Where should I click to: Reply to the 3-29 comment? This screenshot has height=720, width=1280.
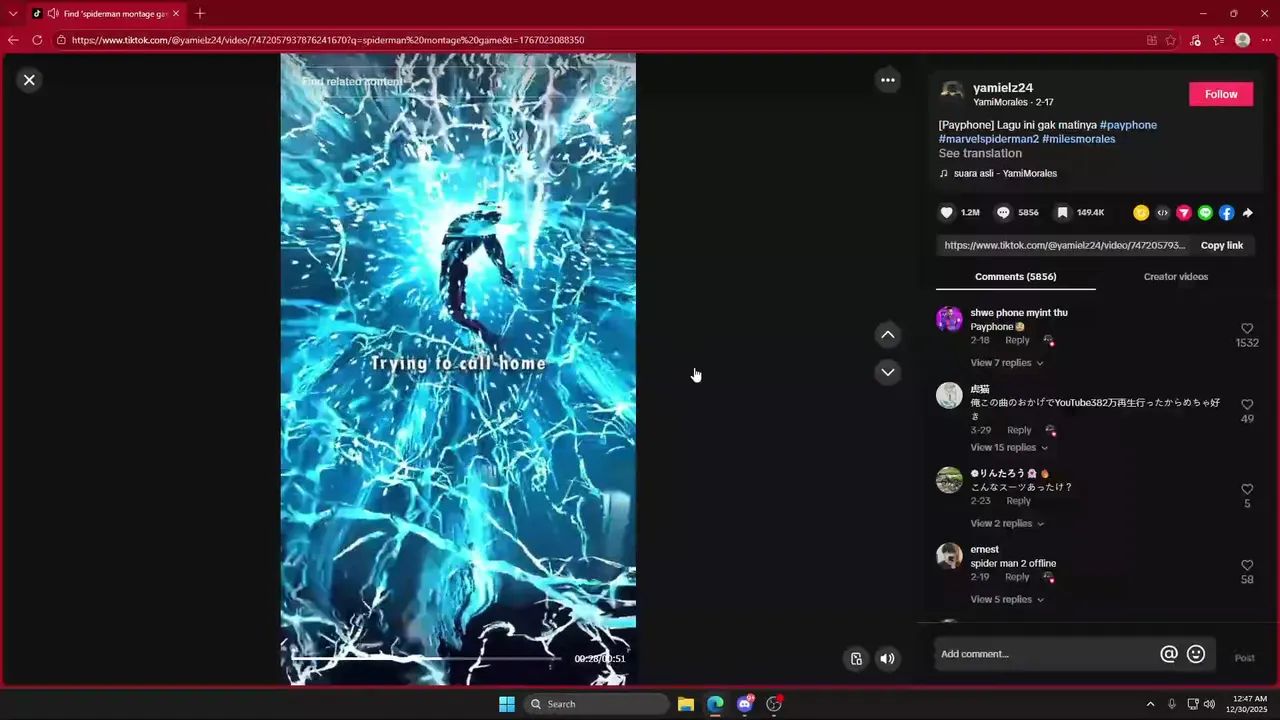pos(1019,430)
